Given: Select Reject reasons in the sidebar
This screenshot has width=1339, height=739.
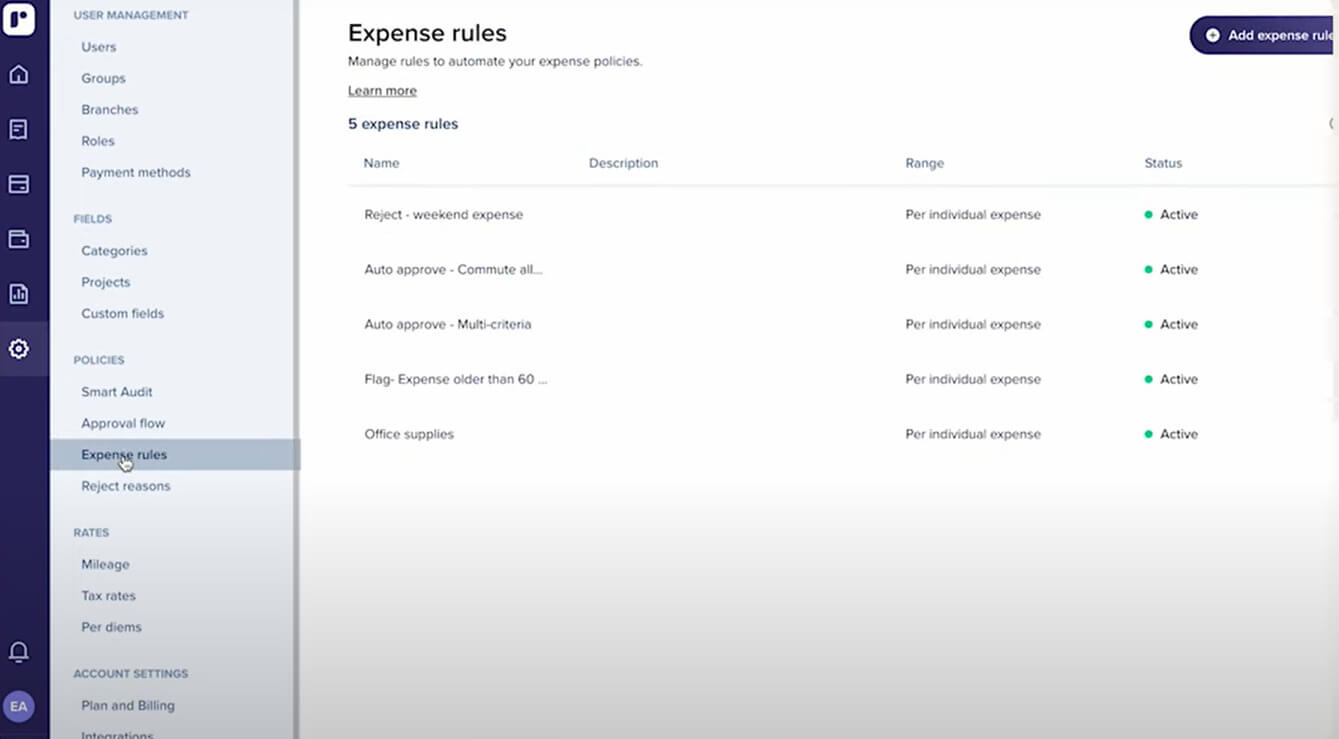Looking at the screenshot, I should [x=126, y=486].
